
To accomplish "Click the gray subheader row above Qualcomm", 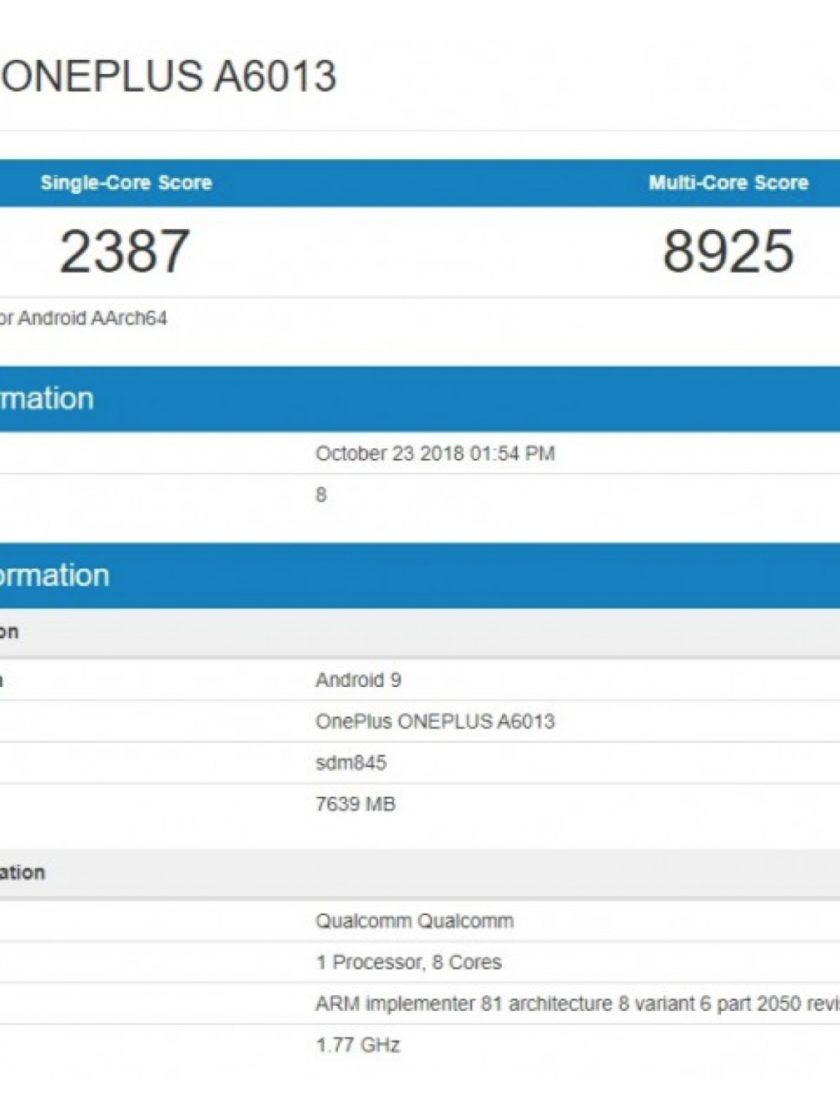I will point(420,872).
